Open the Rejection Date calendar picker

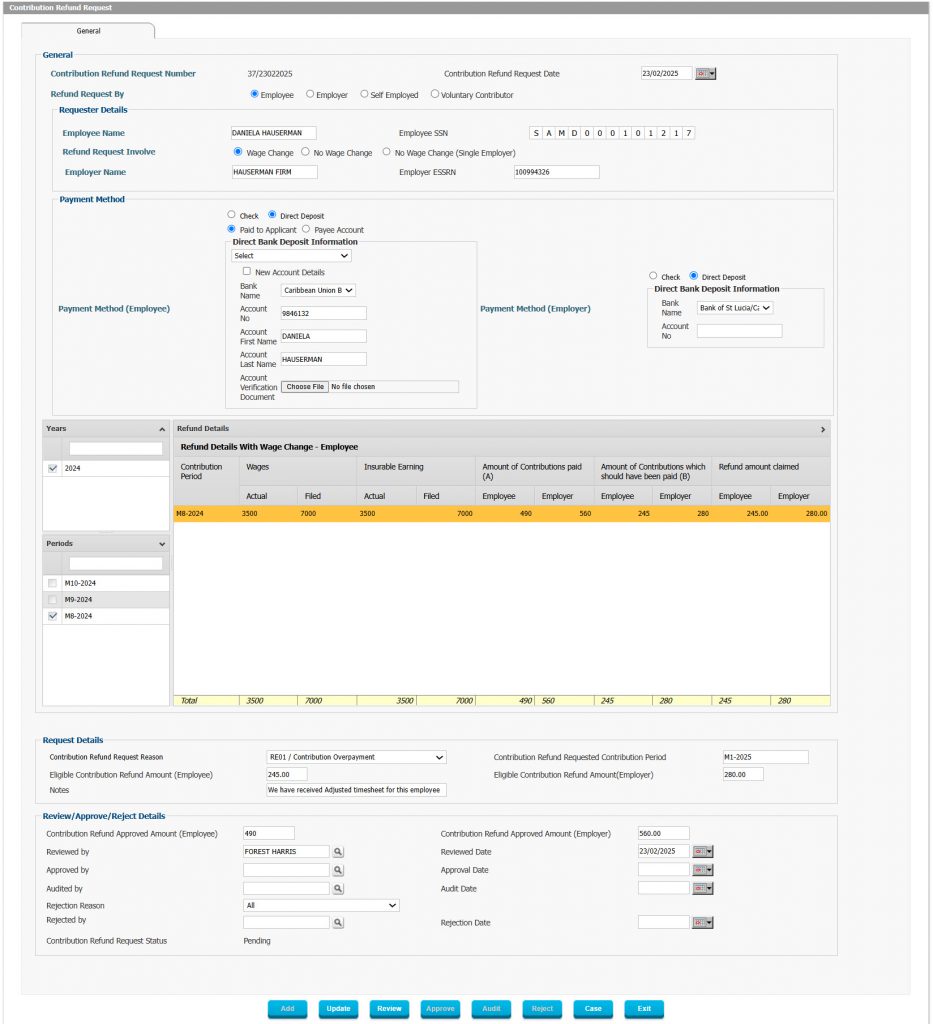703,922
